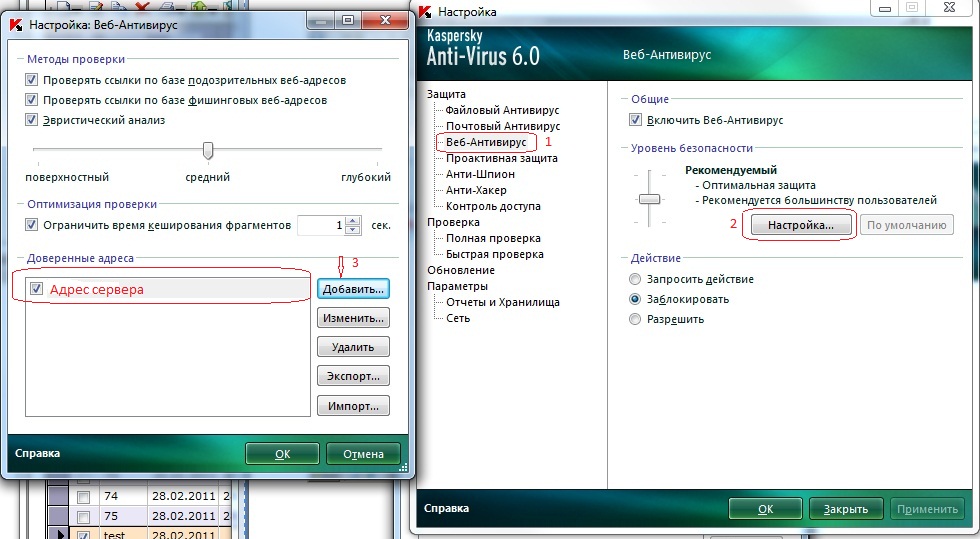980x539 pixels.
Task: Toggle phishing web-addresses link check checkbox
Action: (x=31, y=100)
